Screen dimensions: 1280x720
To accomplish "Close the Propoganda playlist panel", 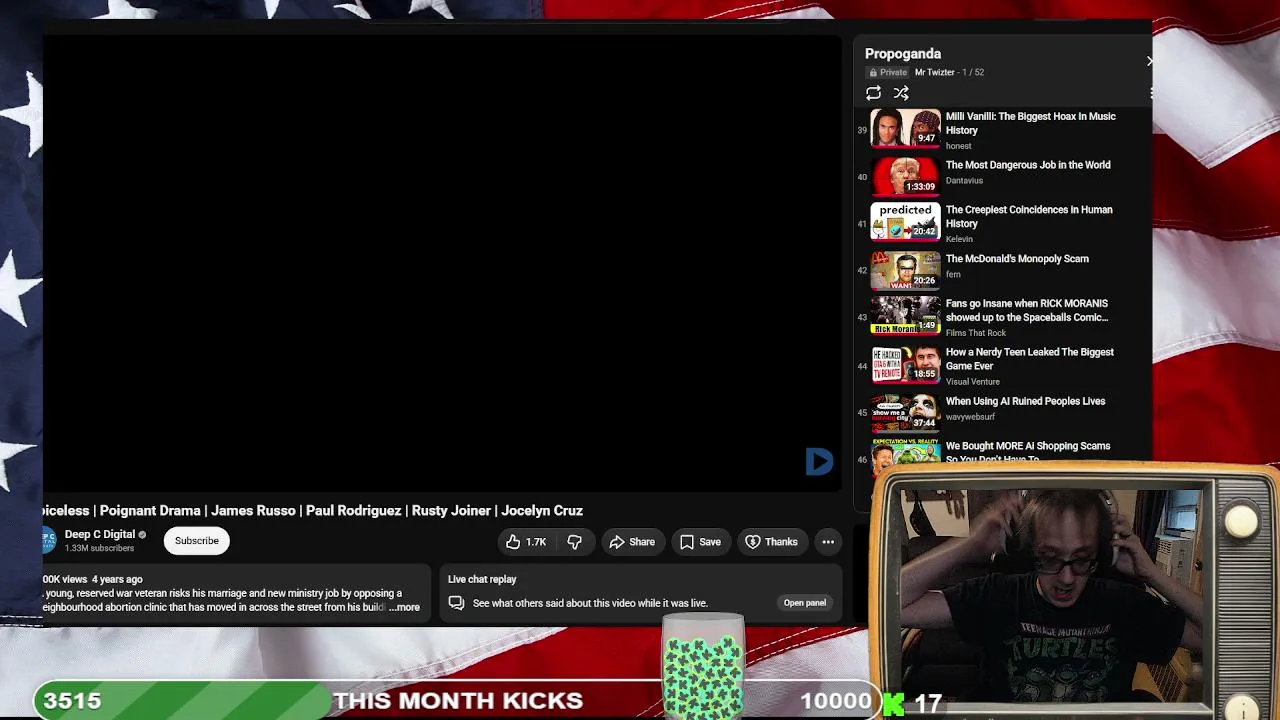I will [1149, 61].
